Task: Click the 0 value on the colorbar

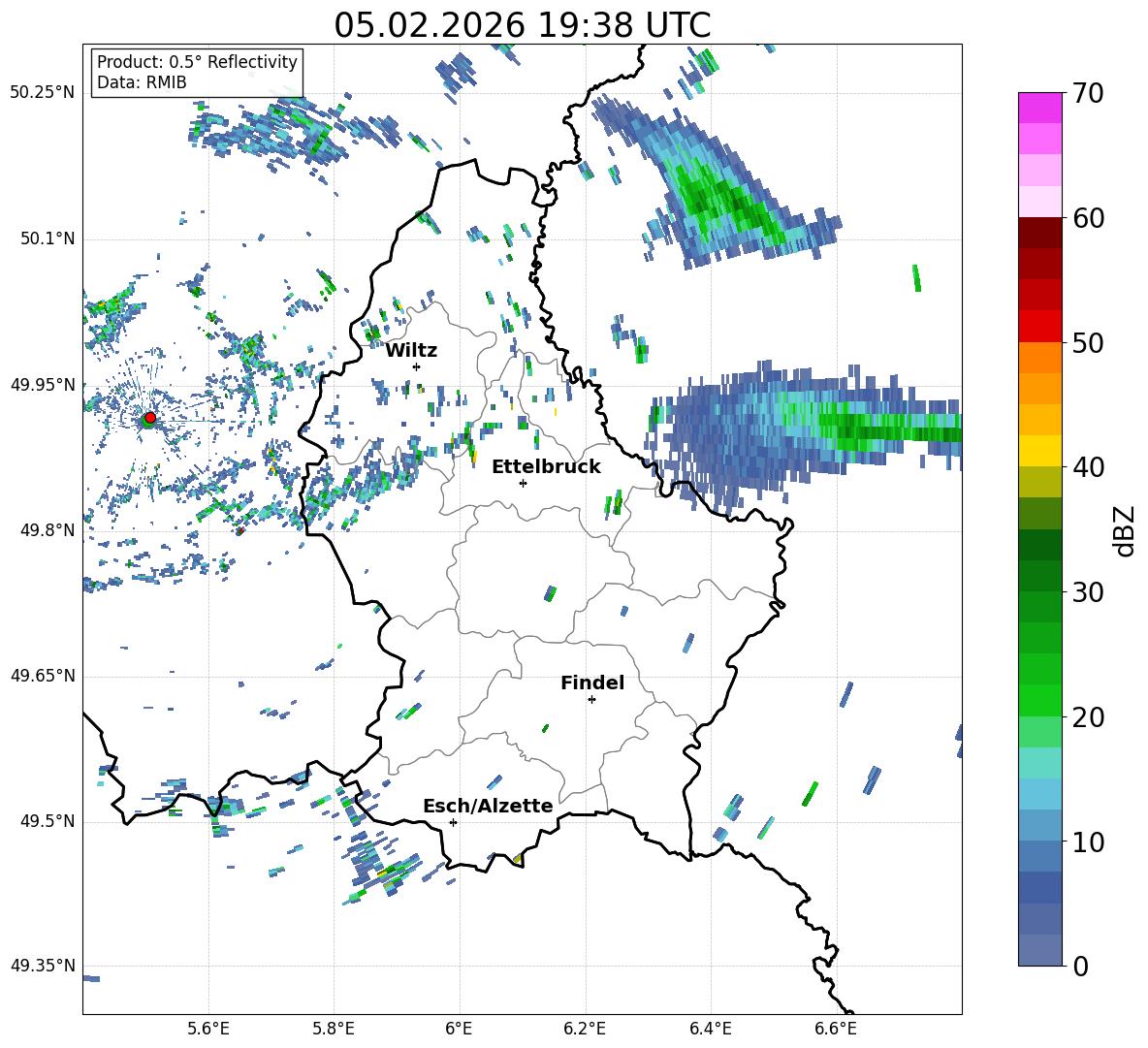Action: (1080, 966)
